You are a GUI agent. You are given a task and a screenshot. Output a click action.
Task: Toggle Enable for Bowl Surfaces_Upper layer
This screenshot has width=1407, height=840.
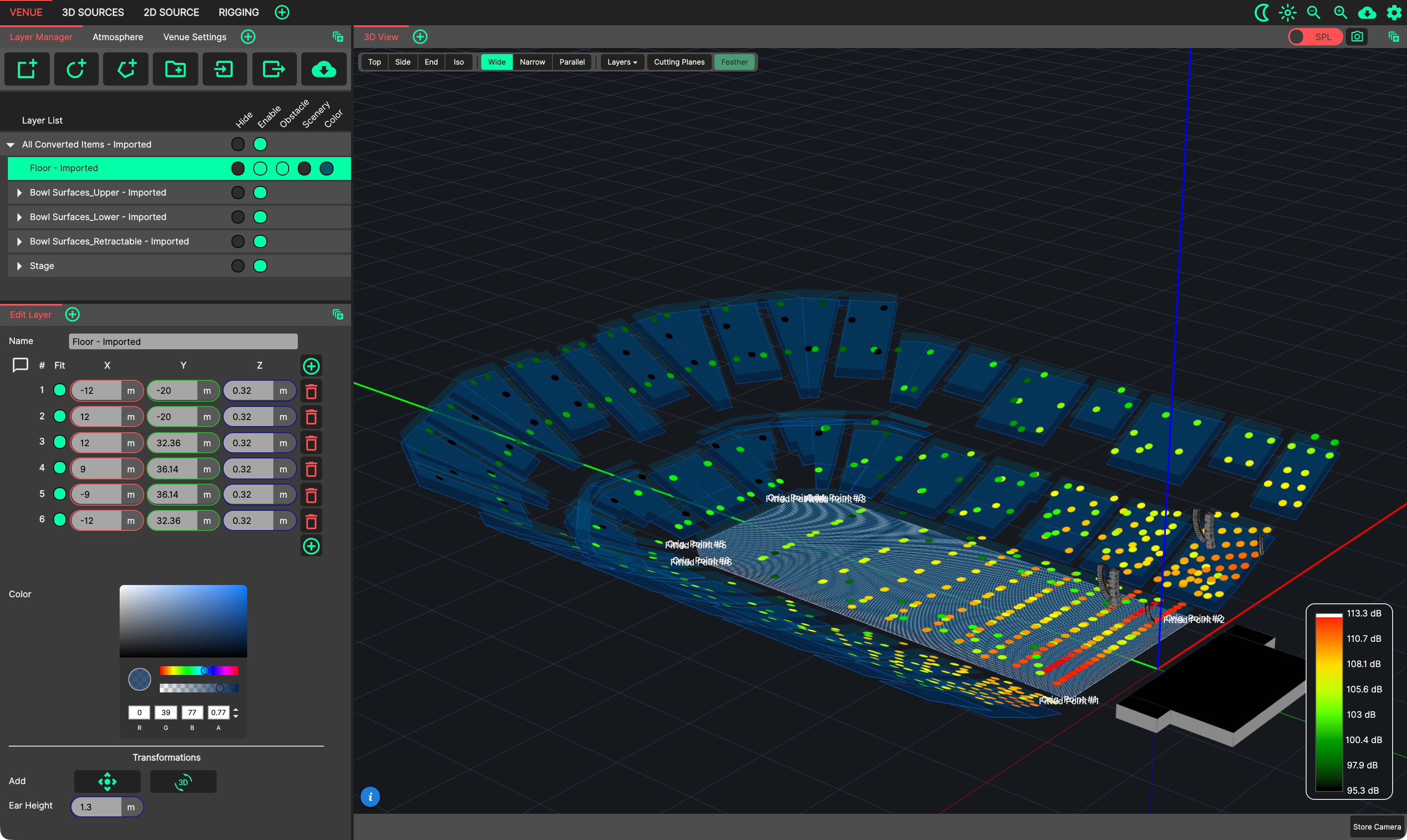pyautogui.click(x=260, y=193)
